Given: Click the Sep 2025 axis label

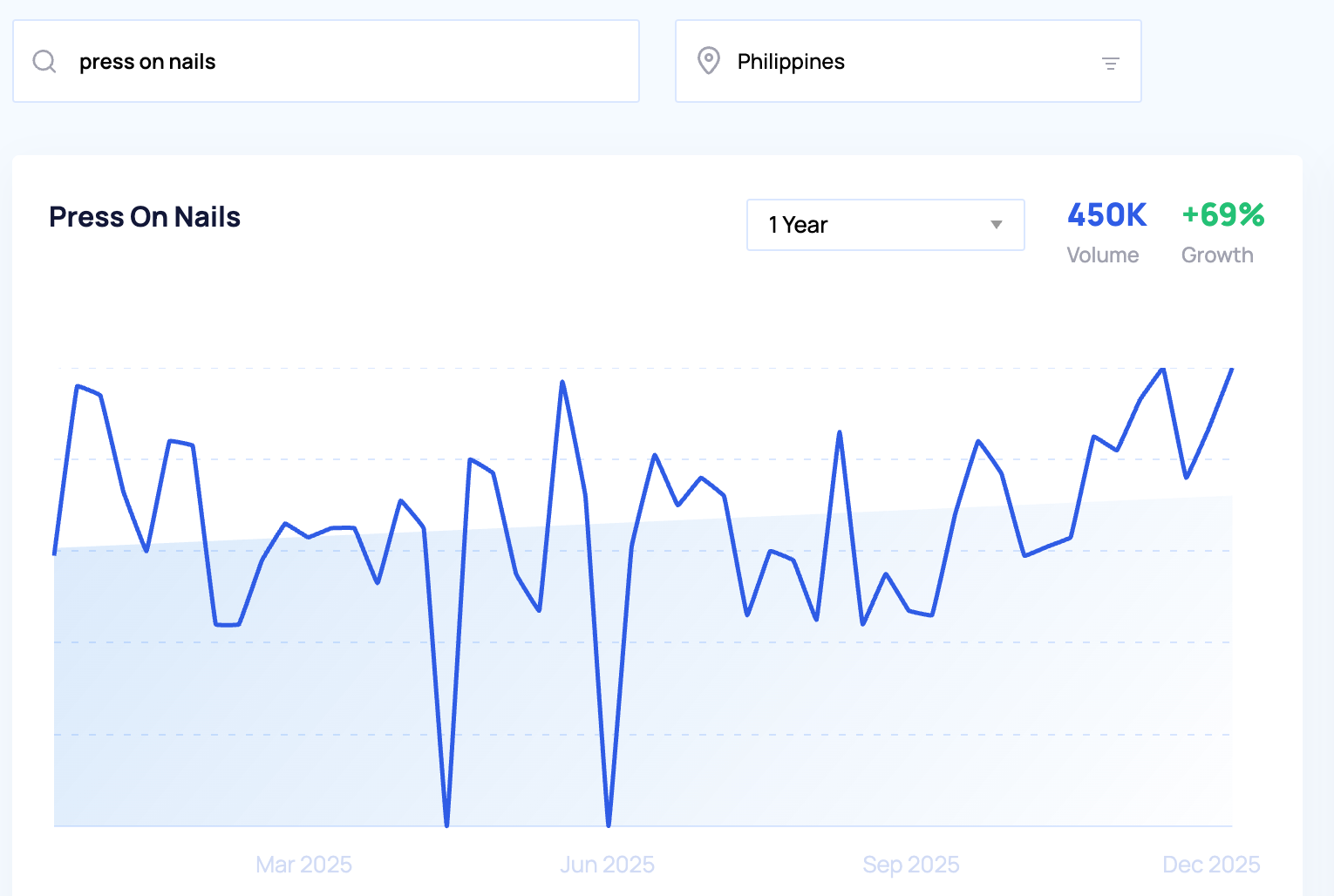Looking at the screenshot, I should (x=910, y=865).
